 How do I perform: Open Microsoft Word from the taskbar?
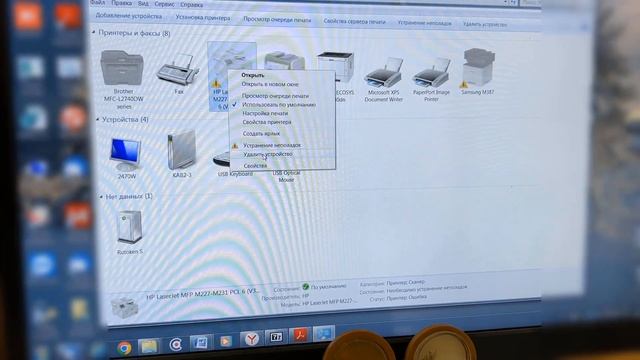(200, 342)
